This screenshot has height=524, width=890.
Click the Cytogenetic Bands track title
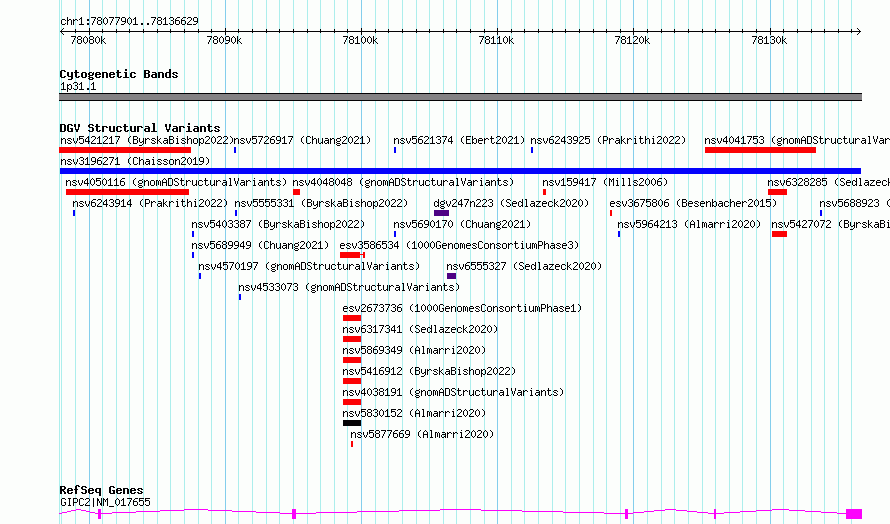119,74
